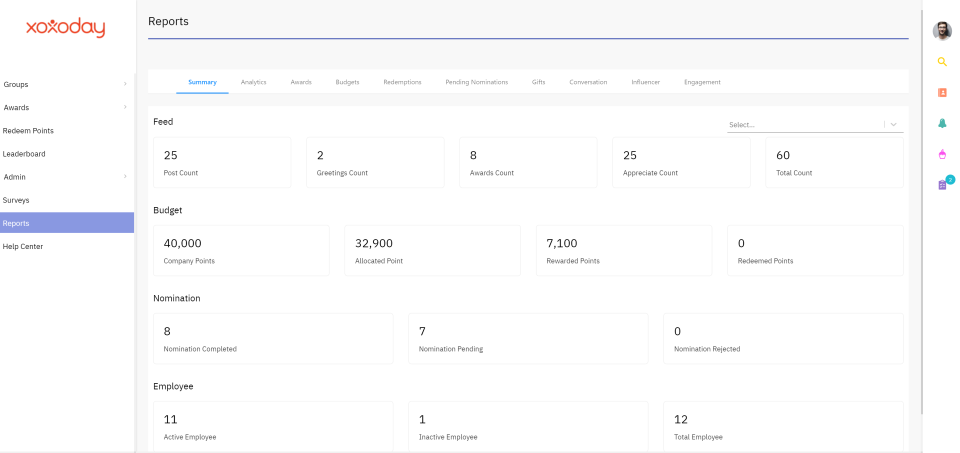Click the Allocated Point card
The image size is (960, 453).
pos(433,250)
